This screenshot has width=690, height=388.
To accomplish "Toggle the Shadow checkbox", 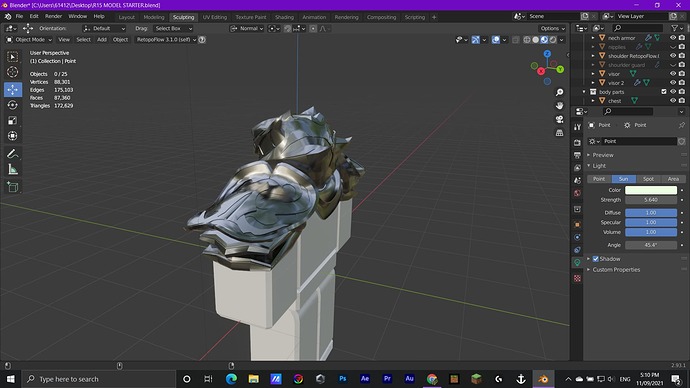I will pyautogui.click(x=595, y=259).
